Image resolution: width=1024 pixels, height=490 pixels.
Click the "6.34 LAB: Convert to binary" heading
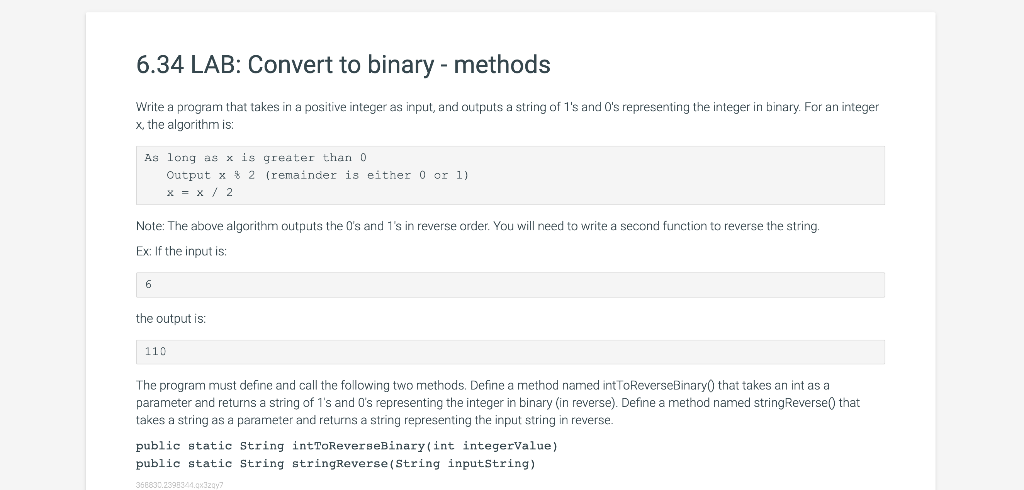(343, 65)
